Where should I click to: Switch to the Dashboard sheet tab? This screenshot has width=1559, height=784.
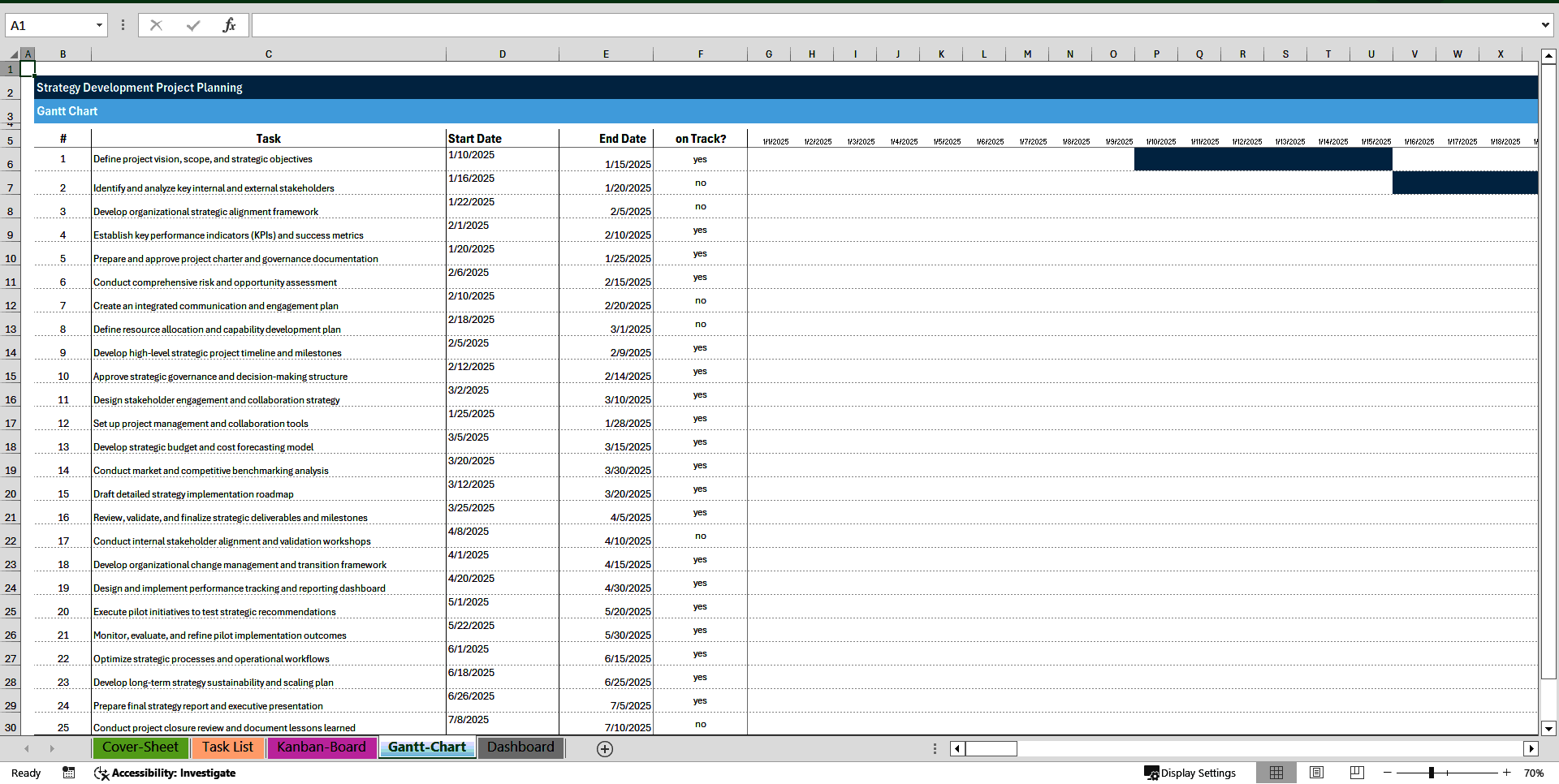(520, 747)
